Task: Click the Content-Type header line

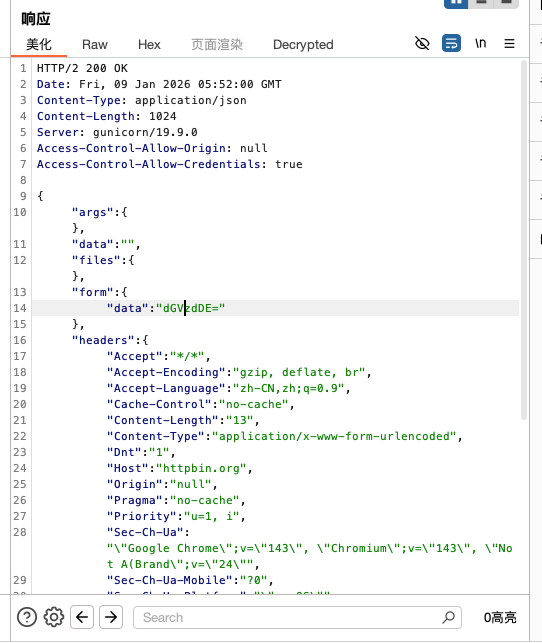Action: (x=142, y=100)
